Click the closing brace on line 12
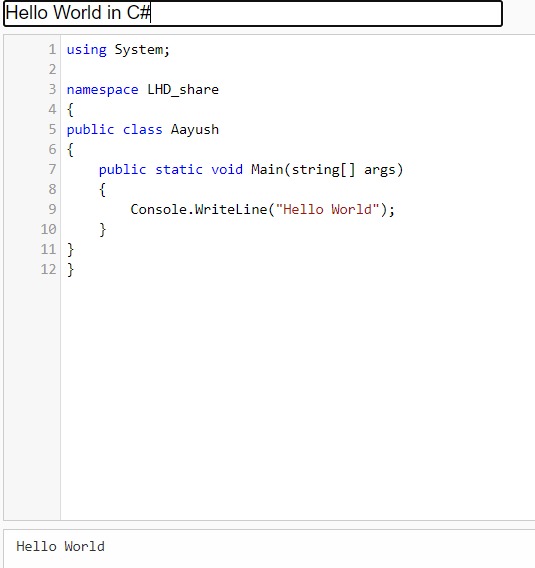535x568 pixels. (x=70, y=270)
